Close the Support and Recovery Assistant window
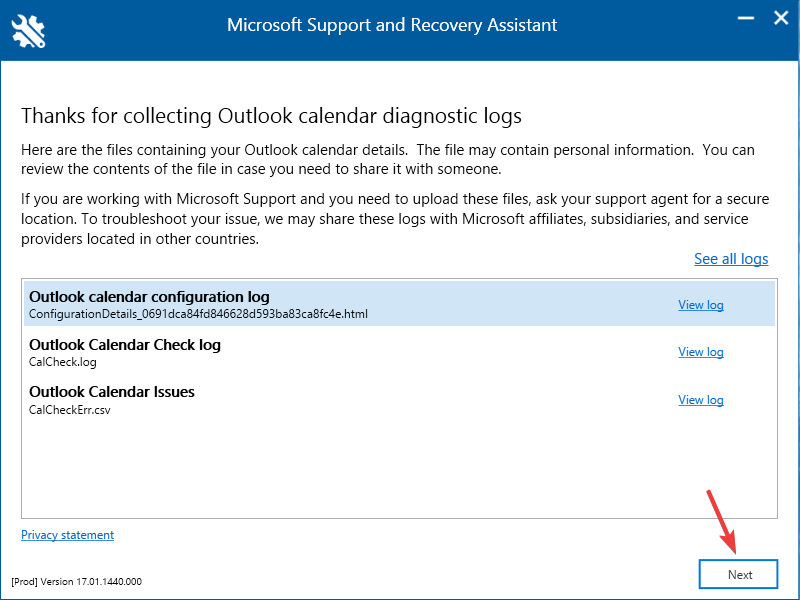 pyautogui.click(x=781, y=18)
